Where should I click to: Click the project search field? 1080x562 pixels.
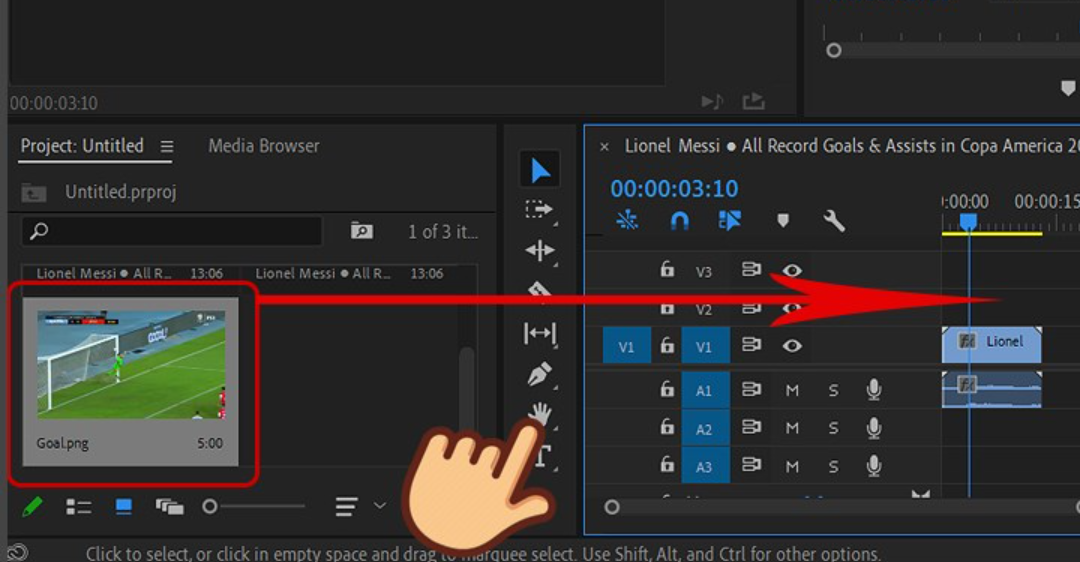pyautogui.click(x=172, y=231)
